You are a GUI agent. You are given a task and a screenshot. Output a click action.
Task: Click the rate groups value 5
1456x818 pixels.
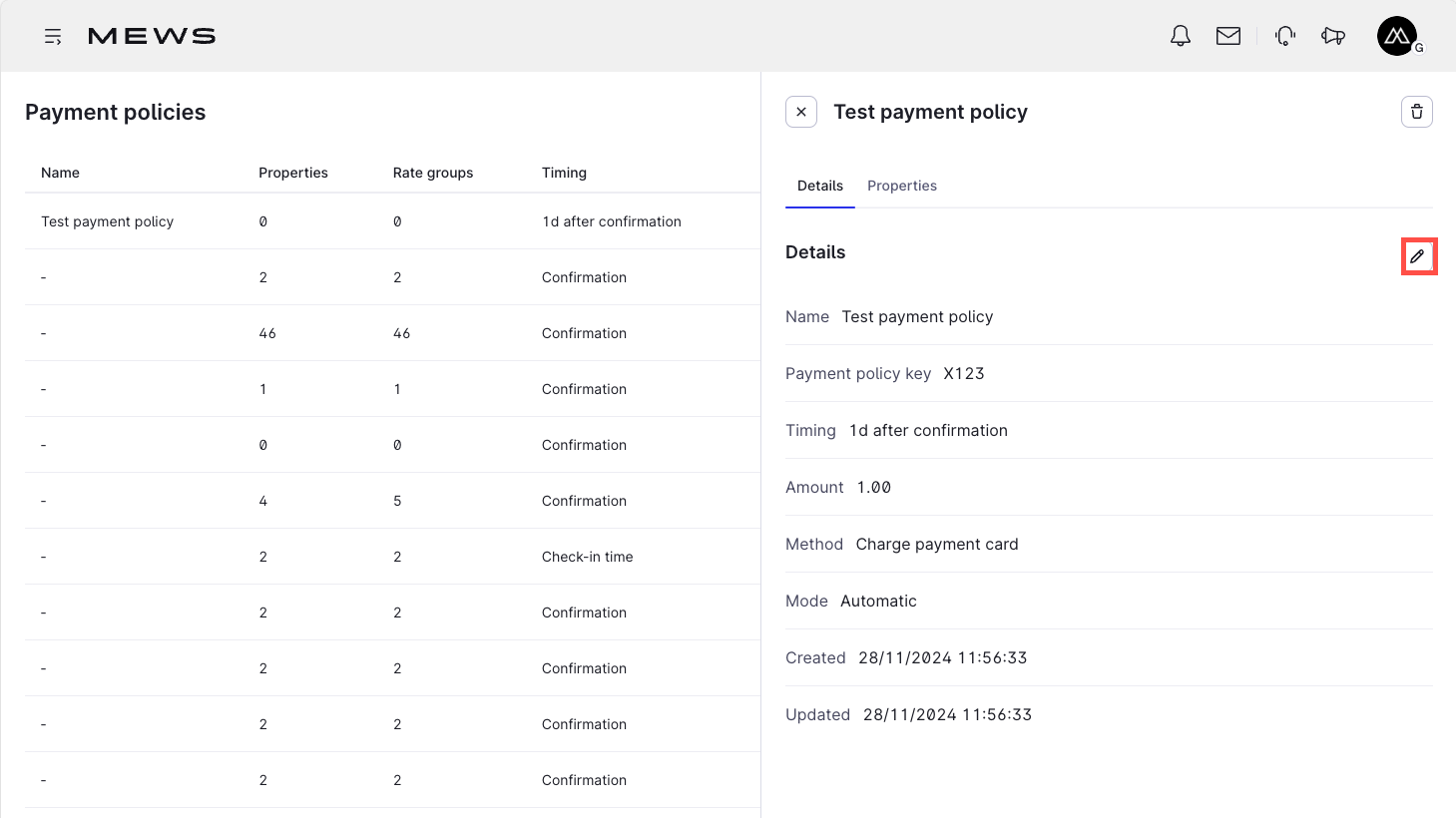[397, 501]
